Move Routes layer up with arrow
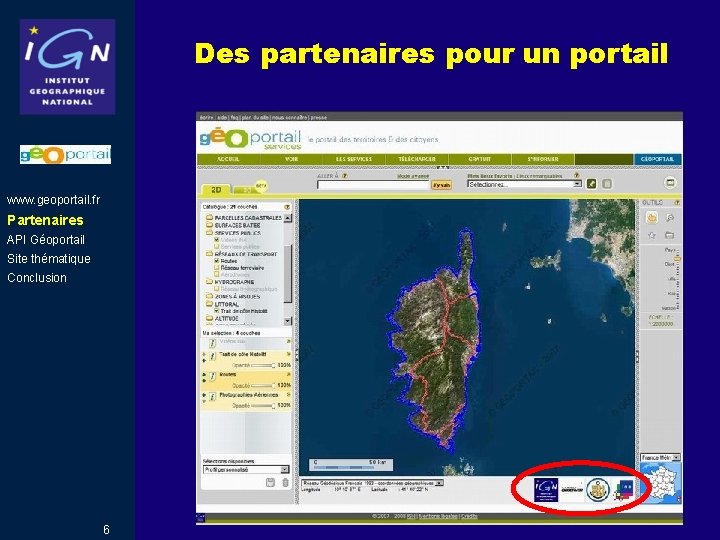 click(x=204, y=374)
